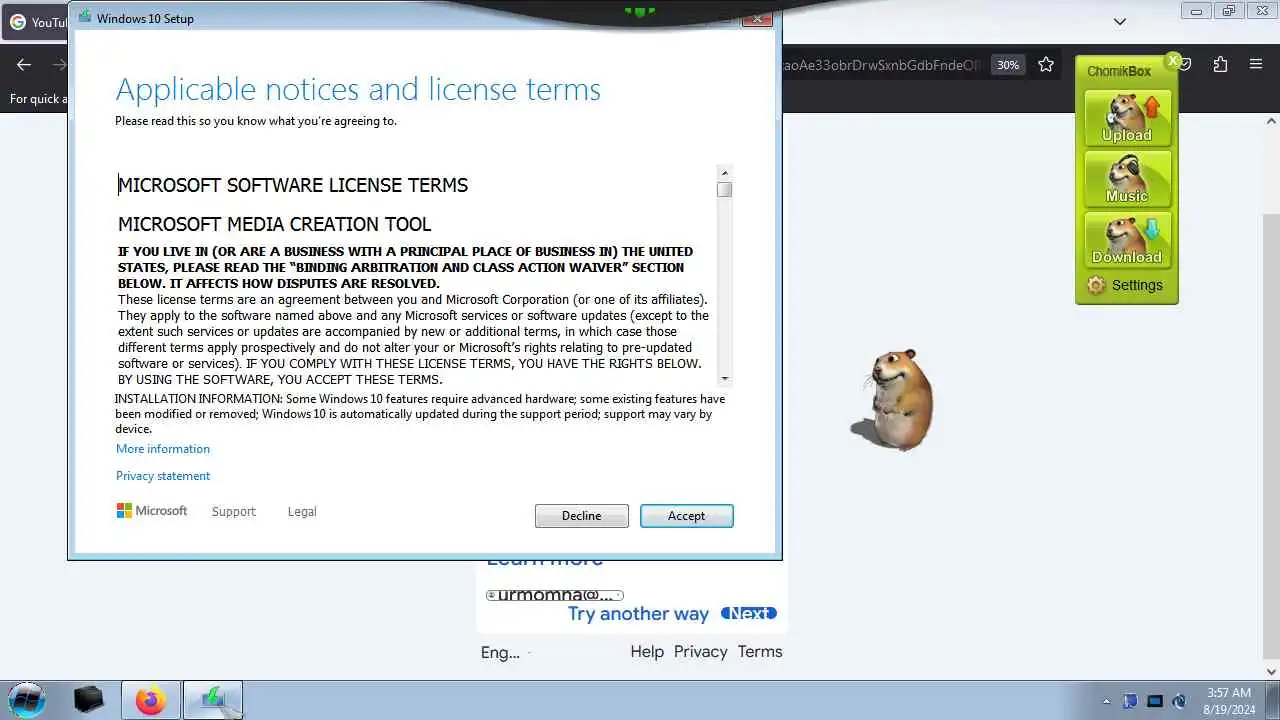
Task: Open the taskbar clock showing 3:57 AM
Action: pyautogui.click(x=1229, y=701)
